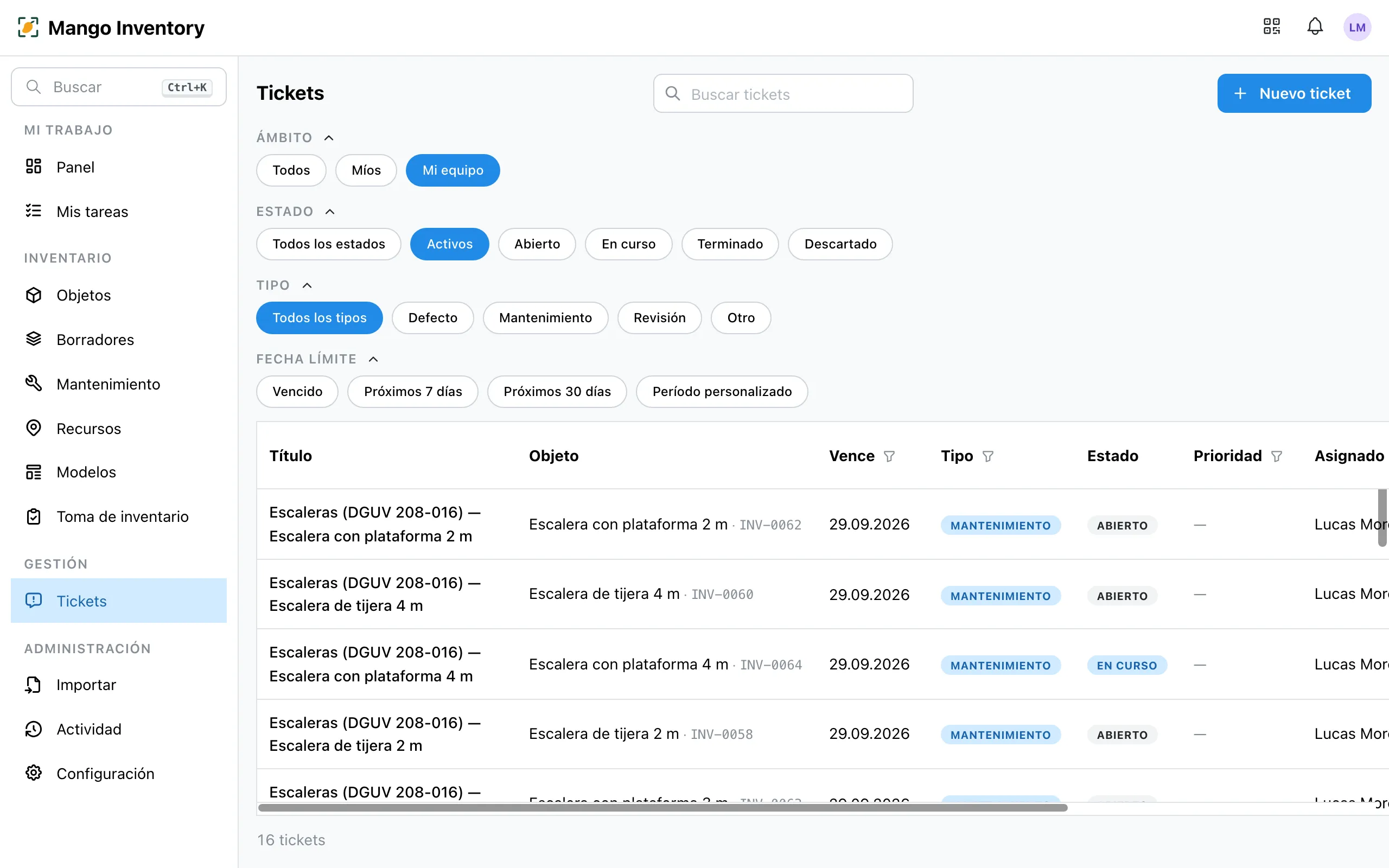Click the Panel dashboard icon
Image resolution: width=1389 pixels, height=868 pixels.
pos(34,167)
